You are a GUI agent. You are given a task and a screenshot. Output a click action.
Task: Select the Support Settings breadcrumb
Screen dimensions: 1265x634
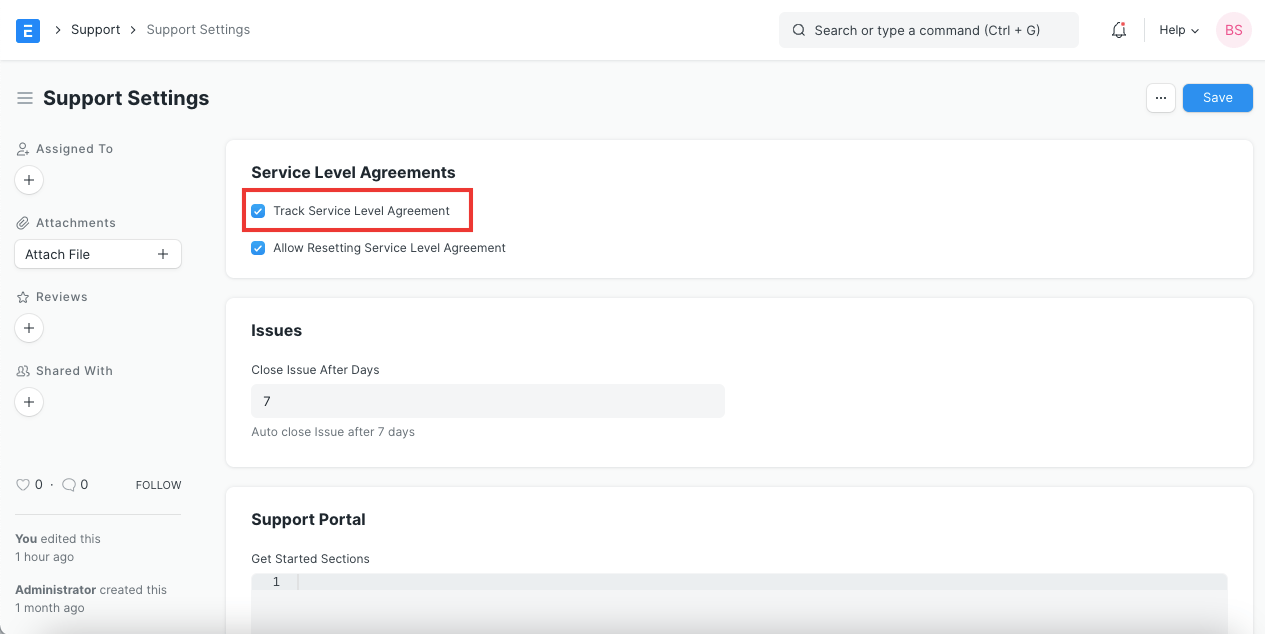coord(198,29)
